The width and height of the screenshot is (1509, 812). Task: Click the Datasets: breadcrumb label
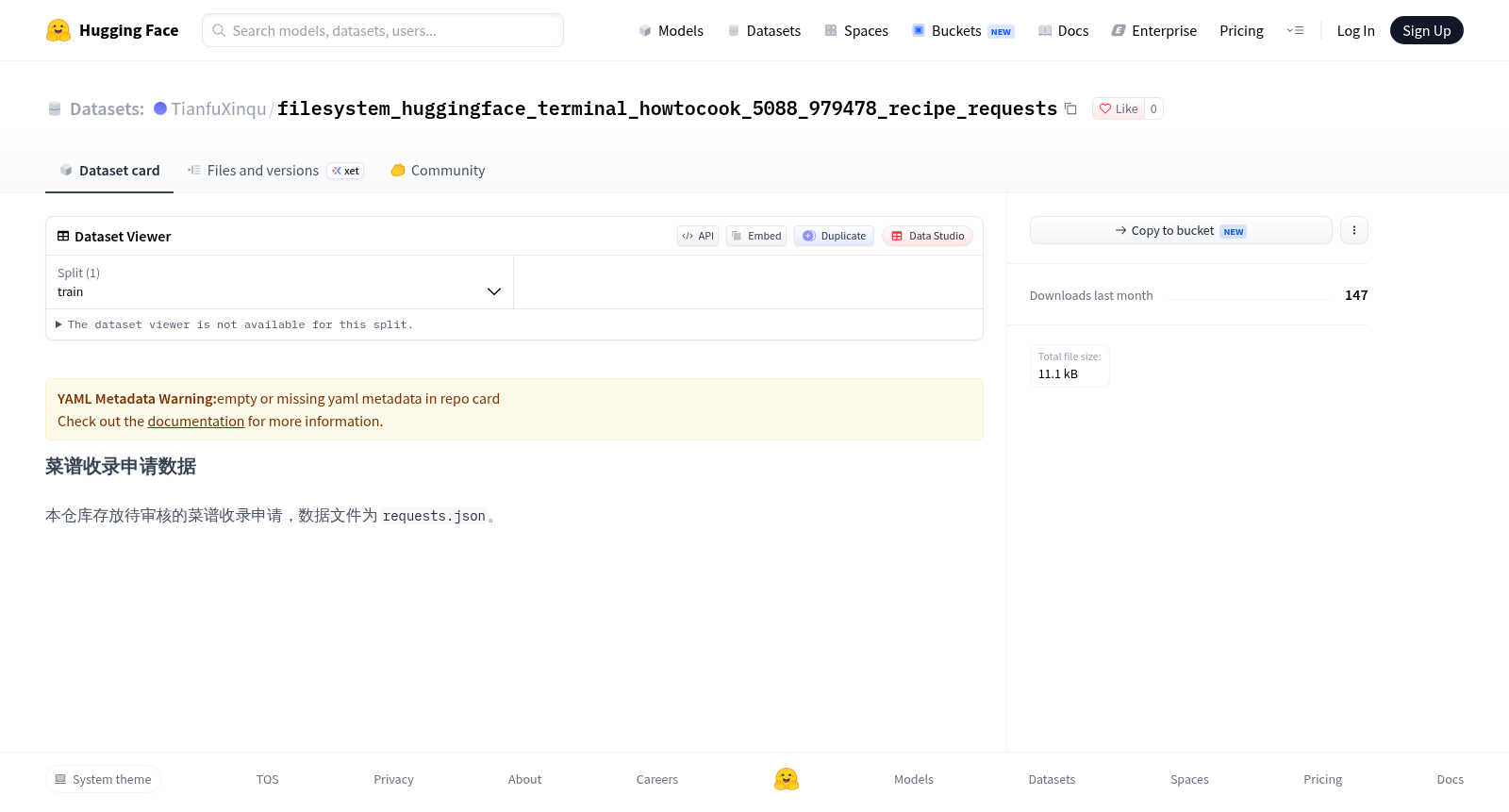point(107,108)
